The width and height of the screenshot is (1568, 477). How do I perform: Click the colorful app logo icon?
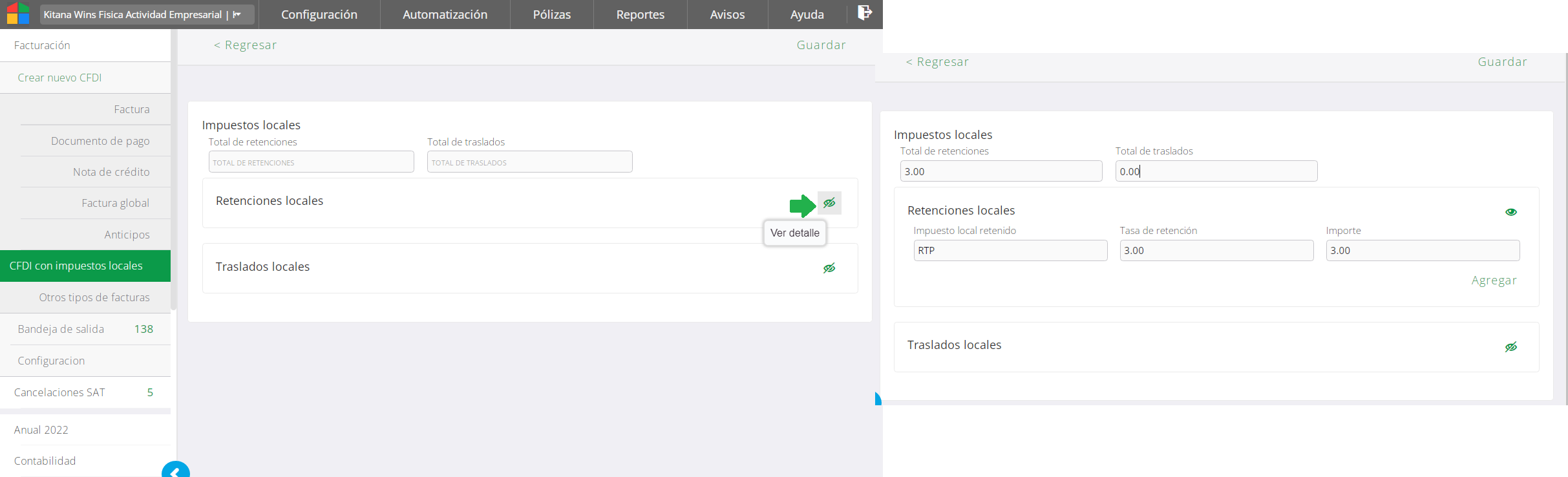18,14
